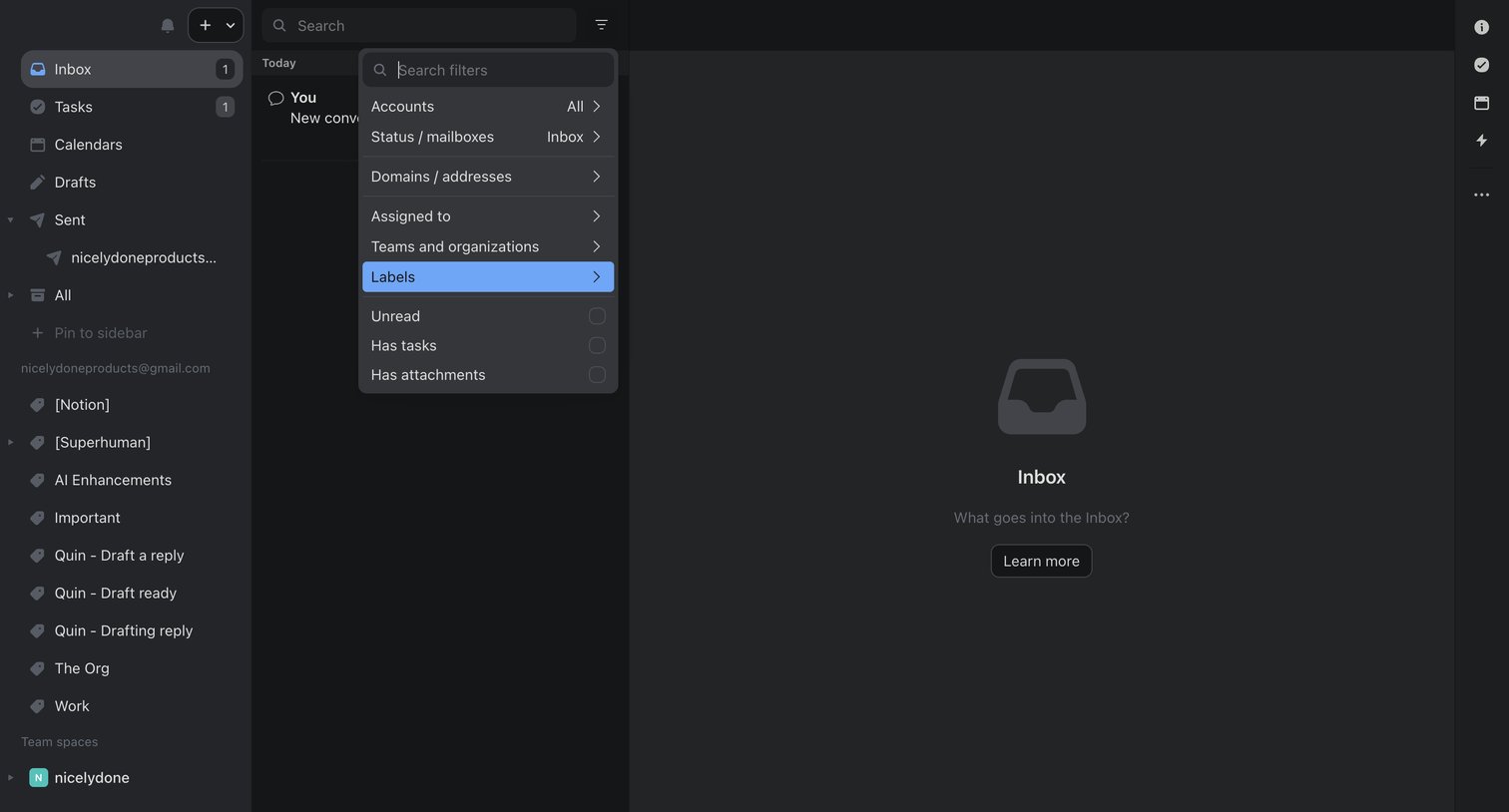Screen dimensions: 1509x812
Task: Click the All archive box icon
Action: [x=38, y=295]
